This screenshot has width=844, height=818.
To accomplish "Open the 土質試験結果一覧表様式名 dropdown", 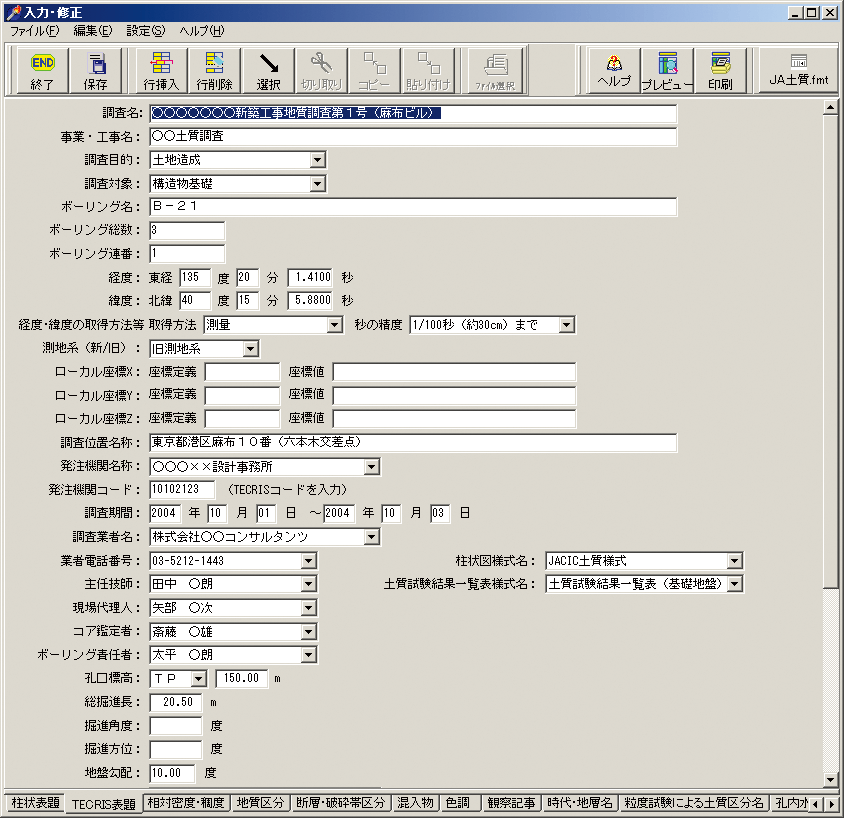I will click(x=734, y=584).
